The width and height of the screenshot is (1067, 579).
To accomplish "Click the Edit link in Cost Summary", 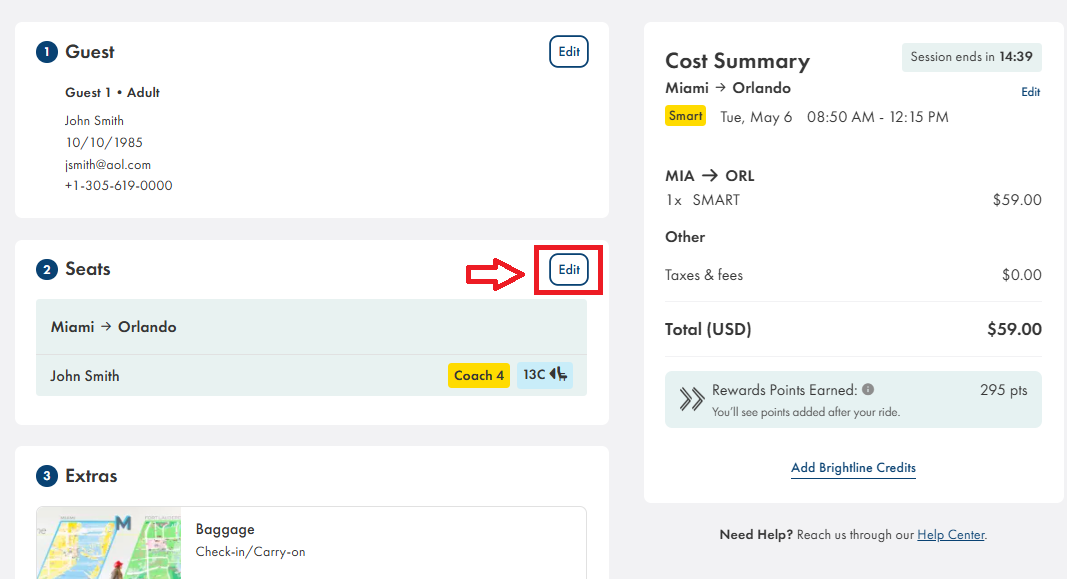I will point(1030,92).
